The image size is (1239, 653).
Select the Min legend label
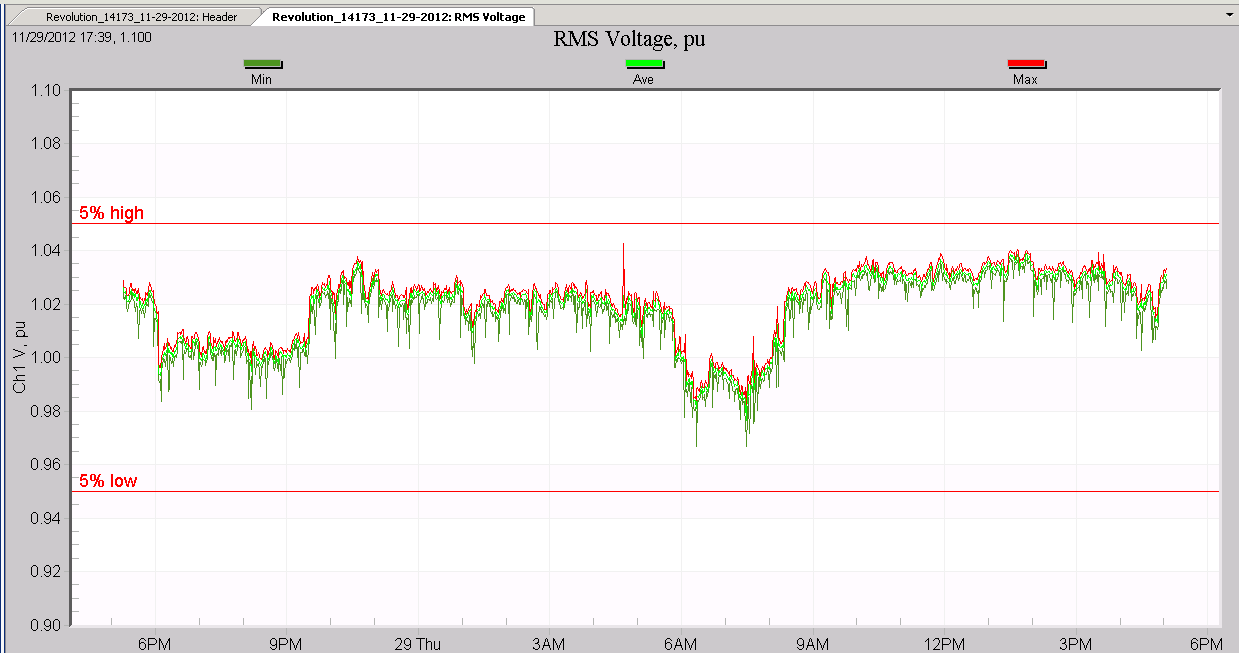tap(262, 79)
